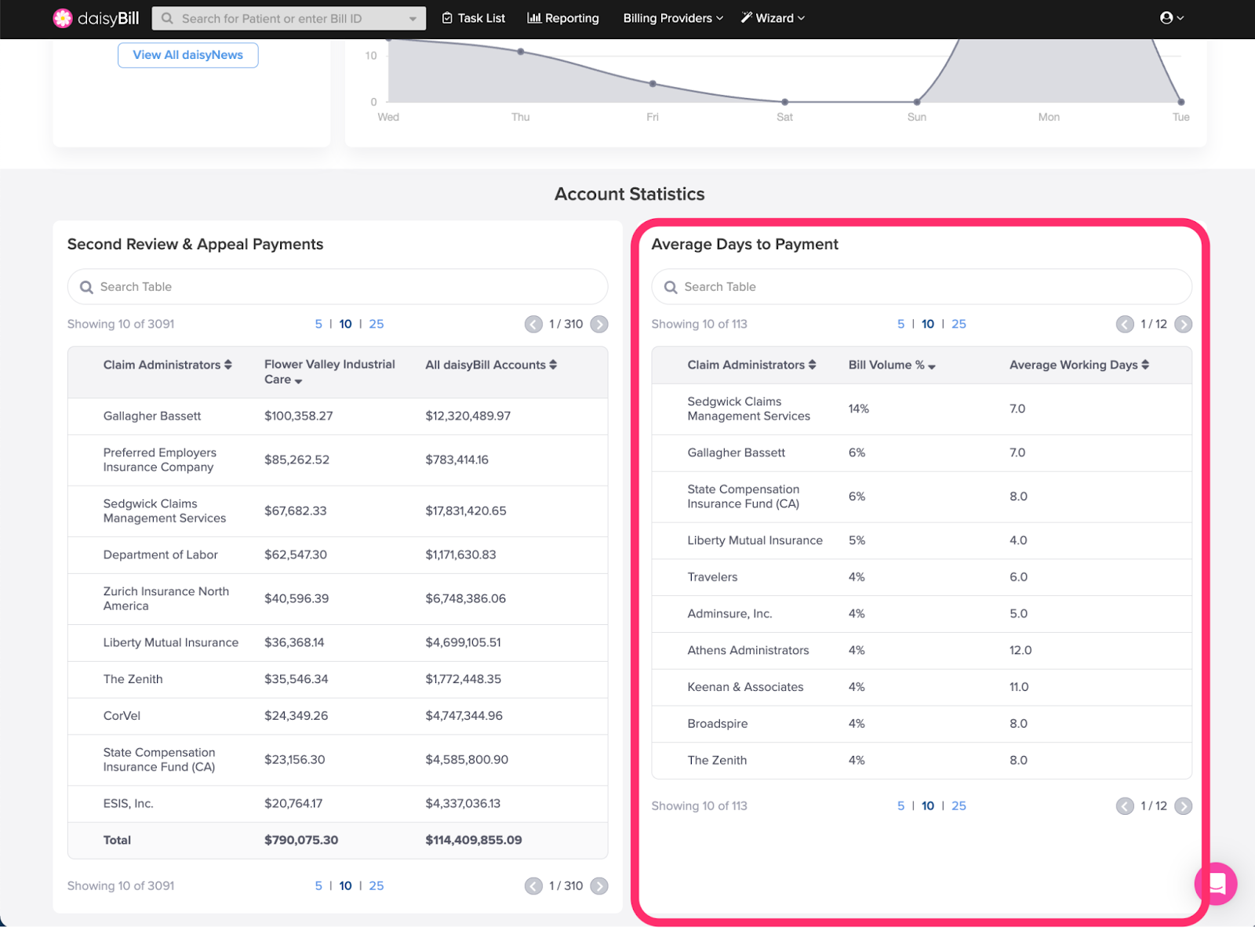Click the Search for Patient or Bill ID field

click(289, 18)
